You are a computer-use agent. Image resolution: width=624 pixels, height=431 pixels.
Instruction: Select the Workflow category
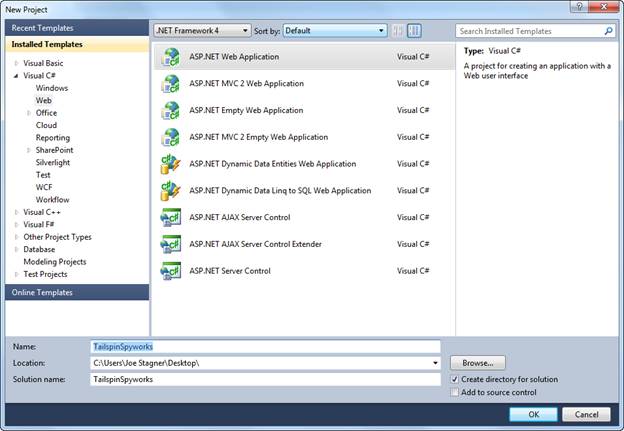coord(53,200)
